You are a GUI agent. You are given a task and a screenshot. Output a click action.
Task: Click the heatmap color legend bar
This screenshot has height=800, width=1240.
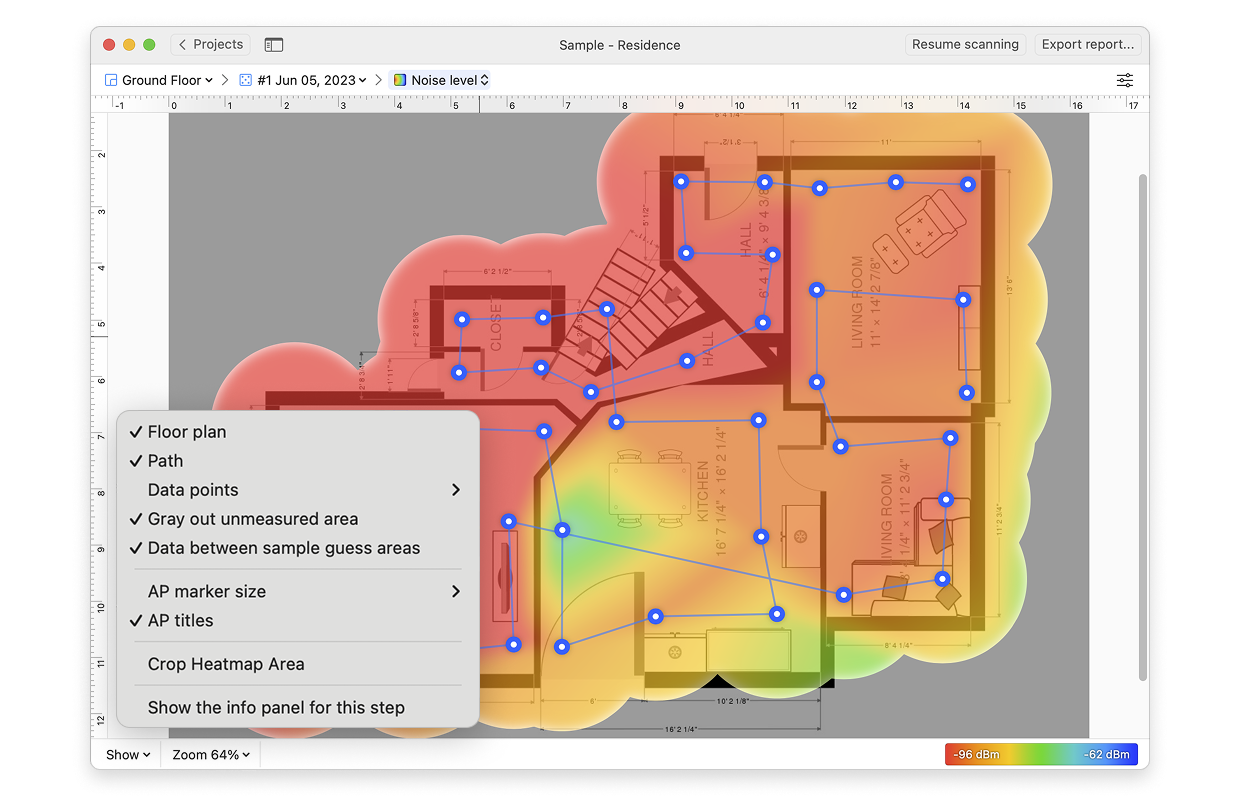pos(1041,755)
